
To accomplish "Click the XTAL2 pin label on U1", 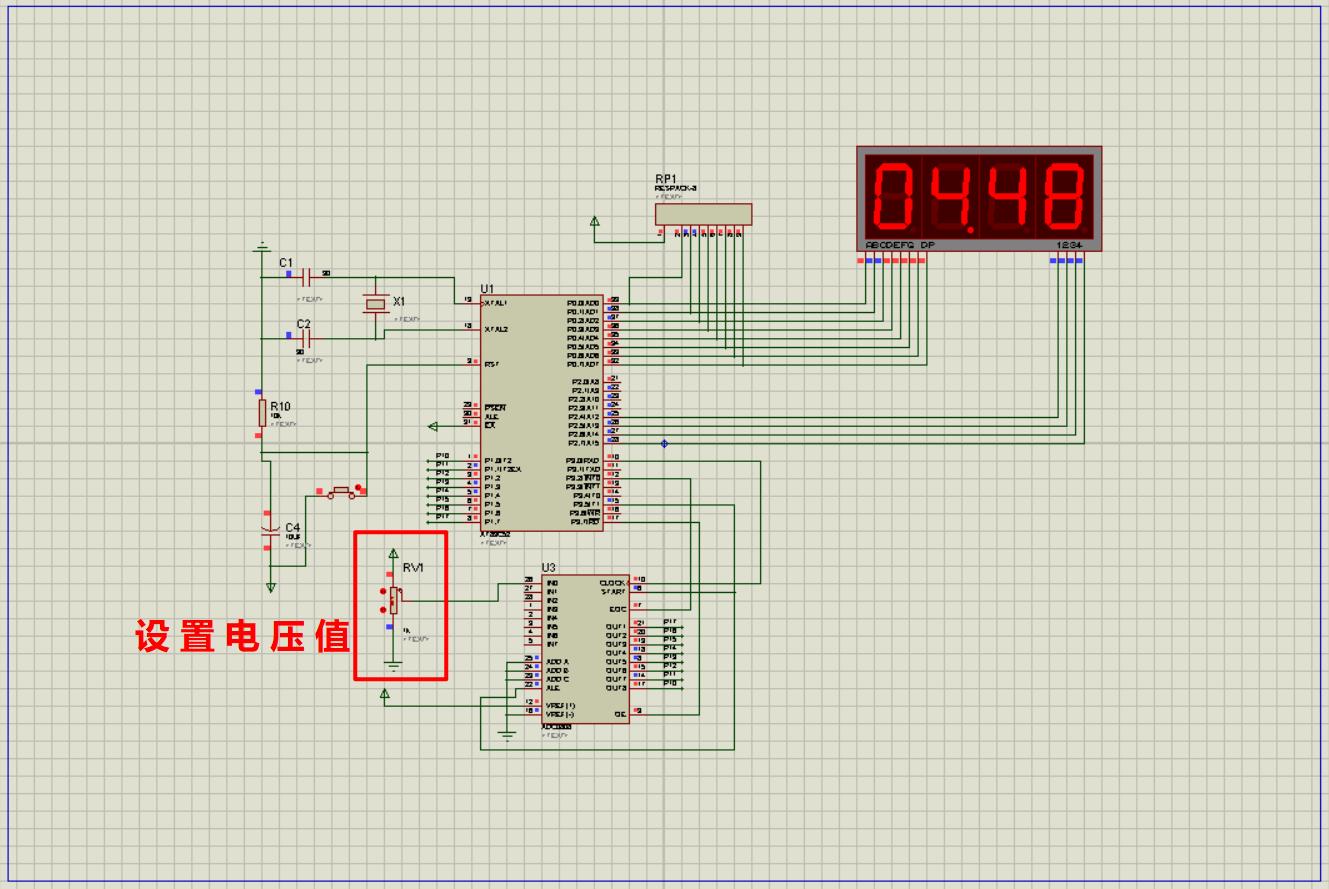I will (x=496, y=328).
